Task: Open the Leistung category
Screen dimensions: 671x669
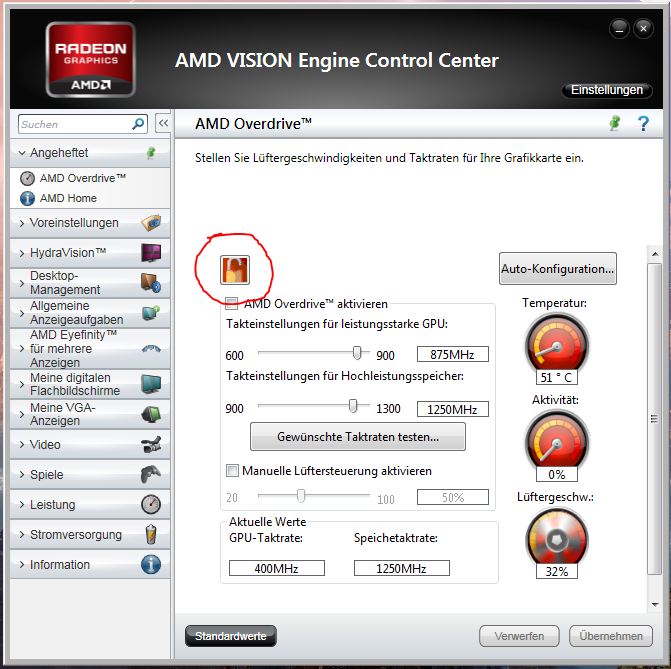Action: 89,504
